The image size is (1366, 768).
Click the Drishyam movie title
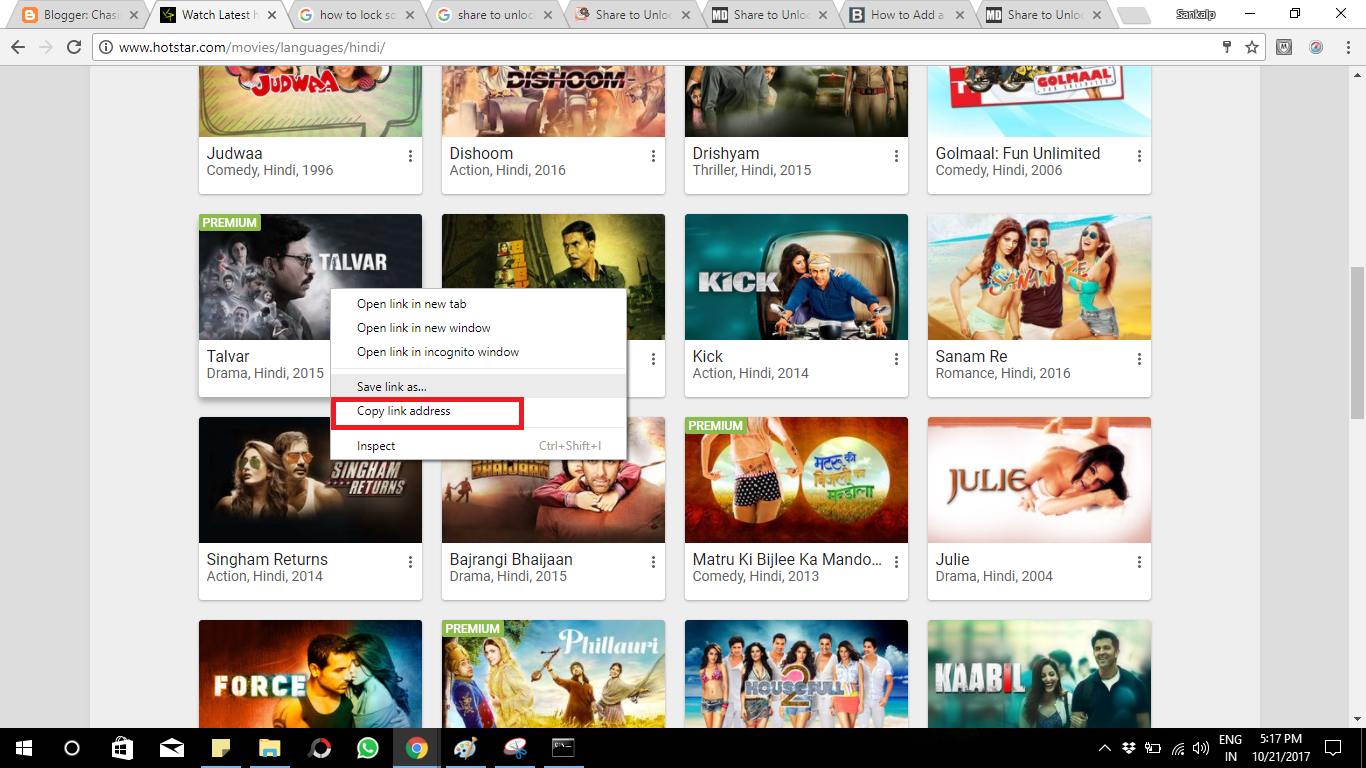coord(726,153)
